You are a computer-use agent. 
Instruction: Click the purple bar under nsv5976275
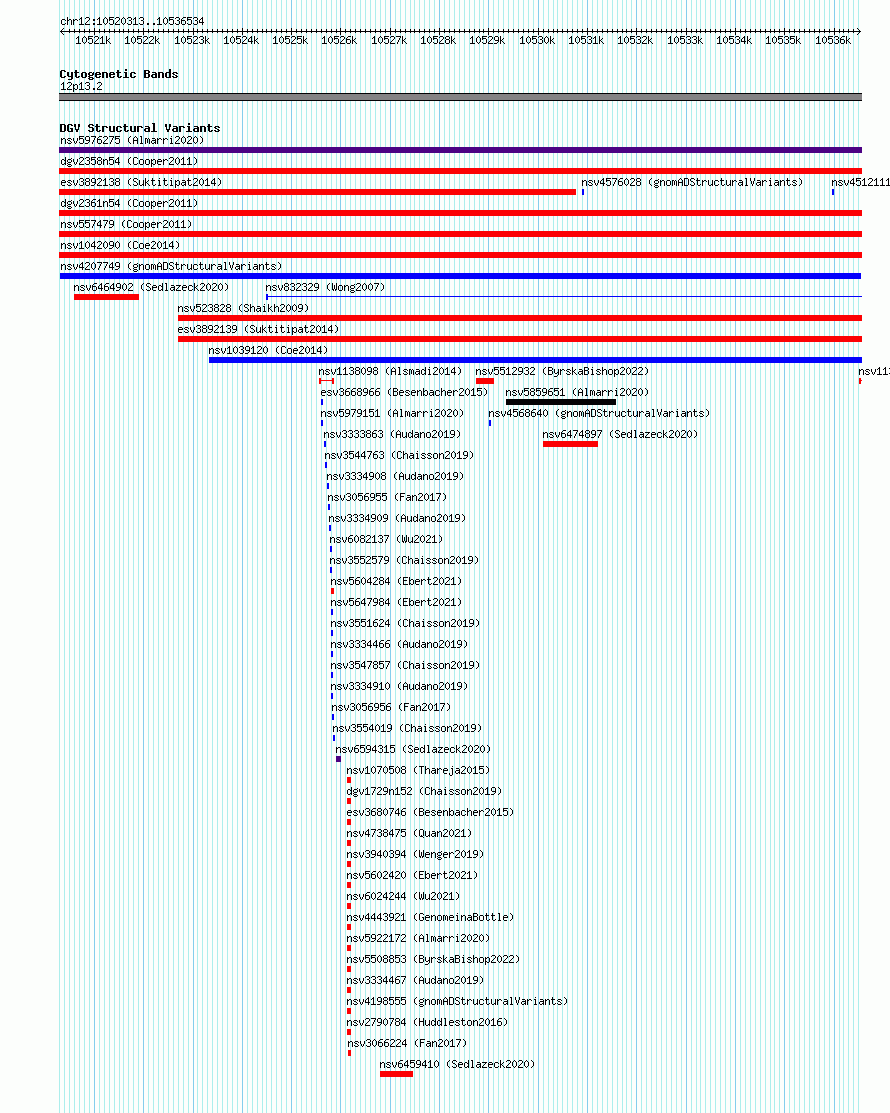(x=461, y=150)
